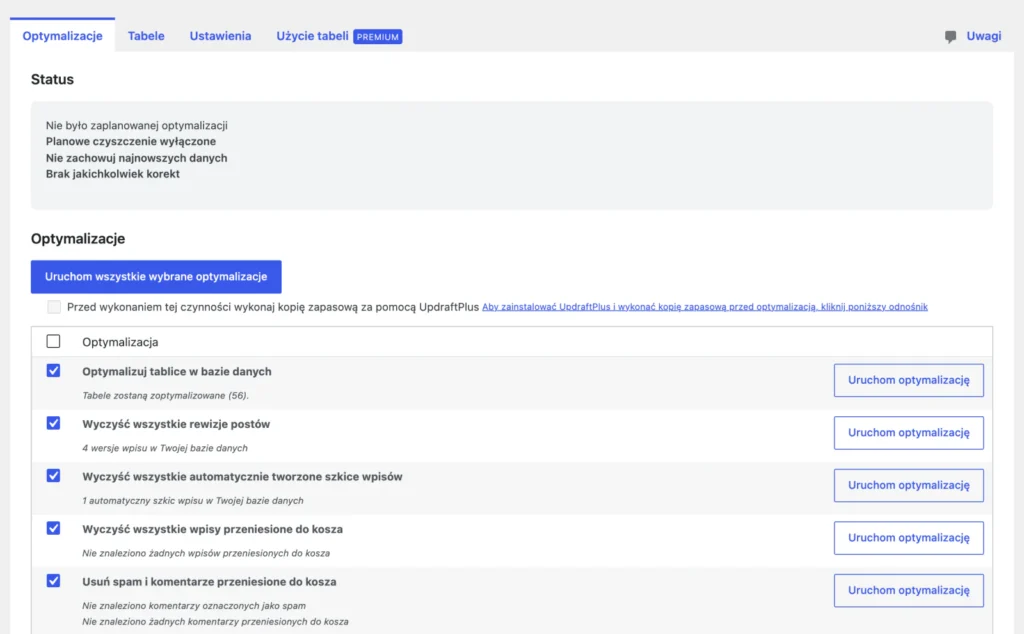
Task: Open the Optymalizacje tab
Action: pyautogui.click(x=62, y=36)
